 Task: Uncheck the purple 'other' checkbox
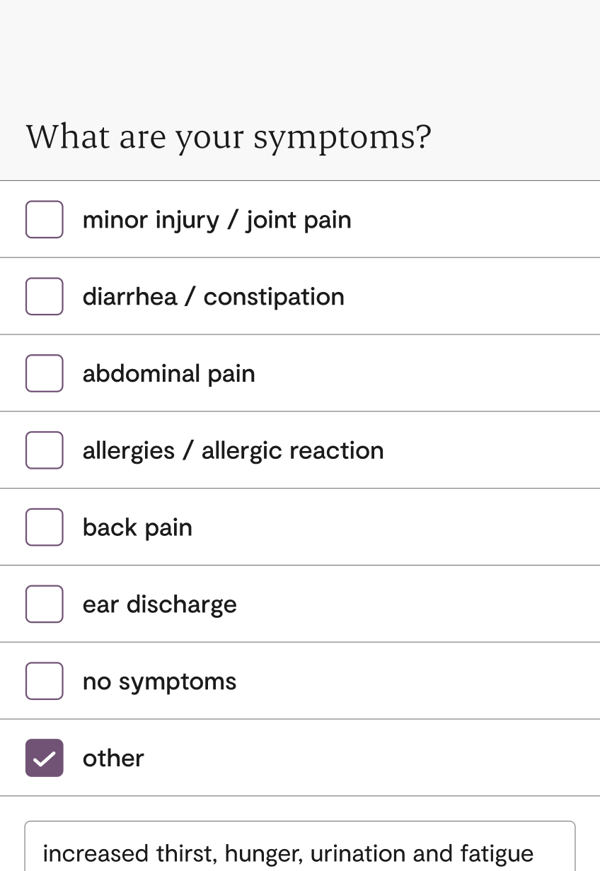point(44,759)
